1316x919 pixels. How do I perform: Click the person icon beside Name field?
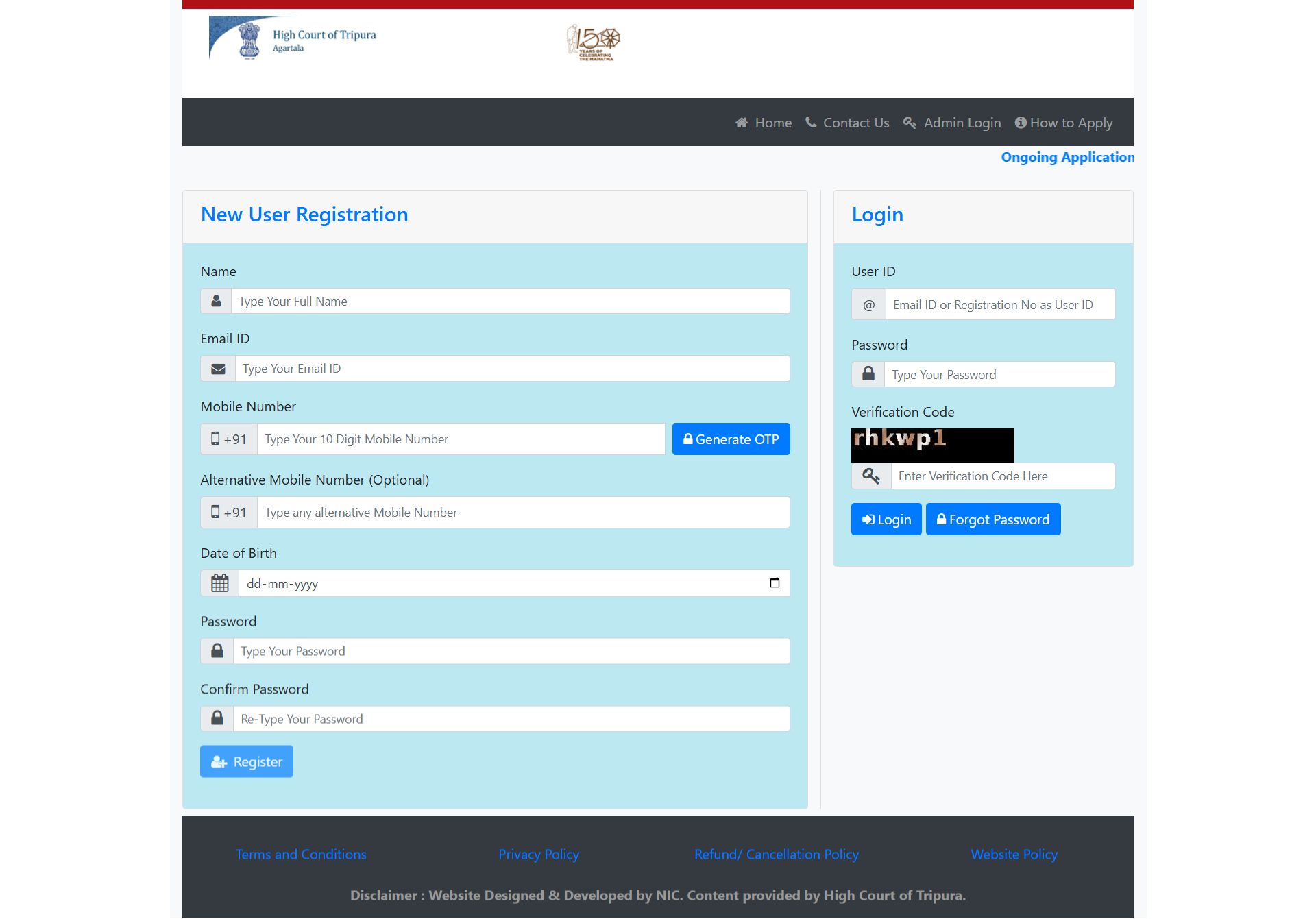pos(216,302)
